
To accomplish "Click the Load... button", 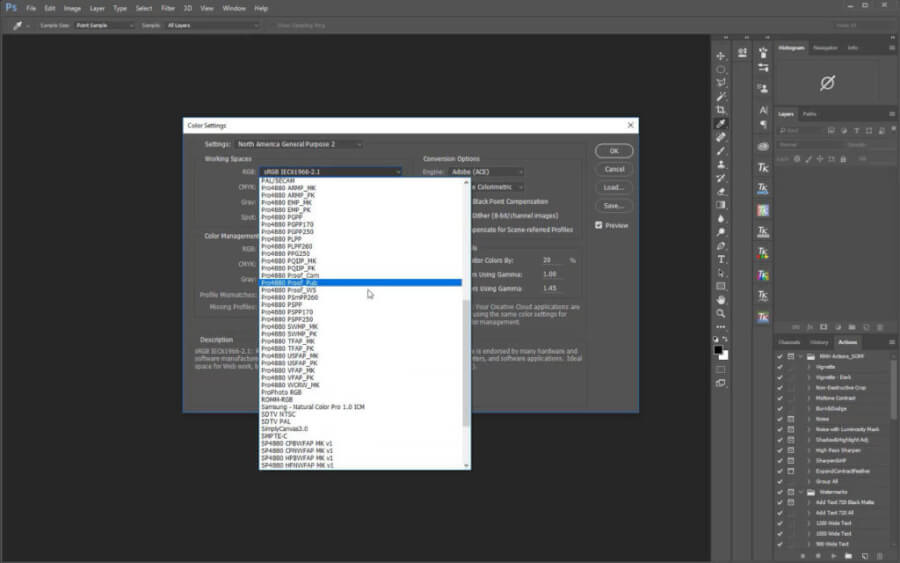I will pos(614,188).
